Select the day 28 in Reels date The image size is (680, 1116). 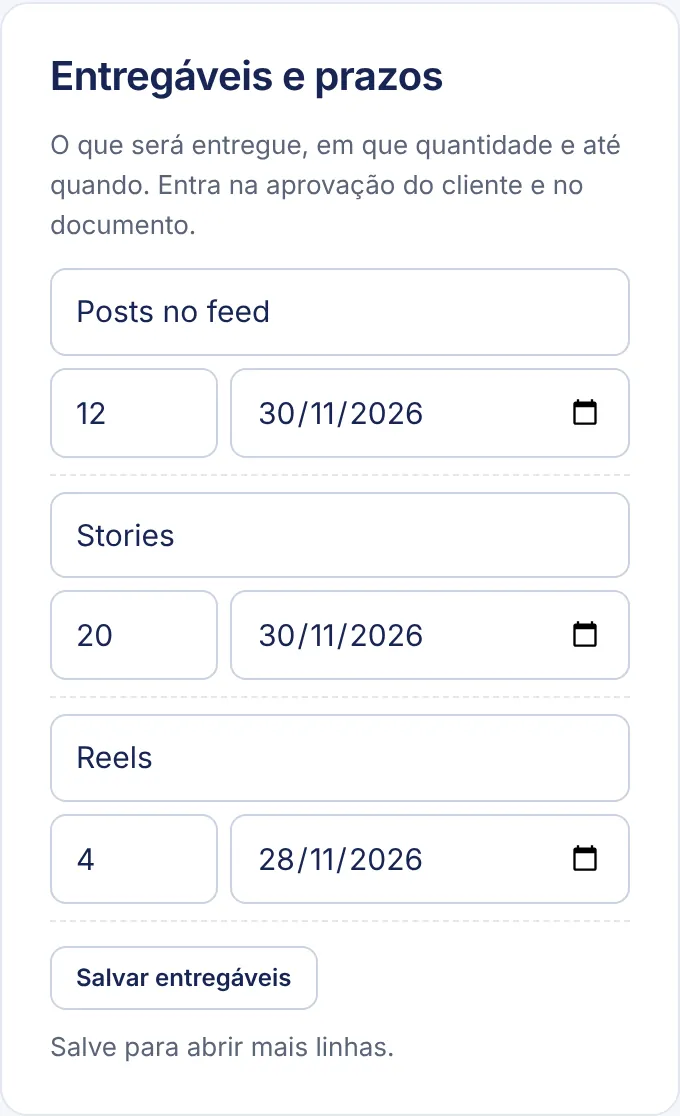click(276, 860)
